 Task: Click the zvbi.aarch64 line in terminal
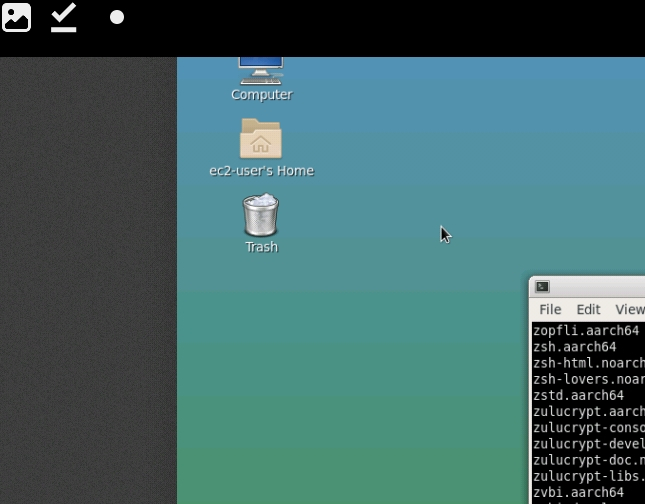[x=578, y=492]
